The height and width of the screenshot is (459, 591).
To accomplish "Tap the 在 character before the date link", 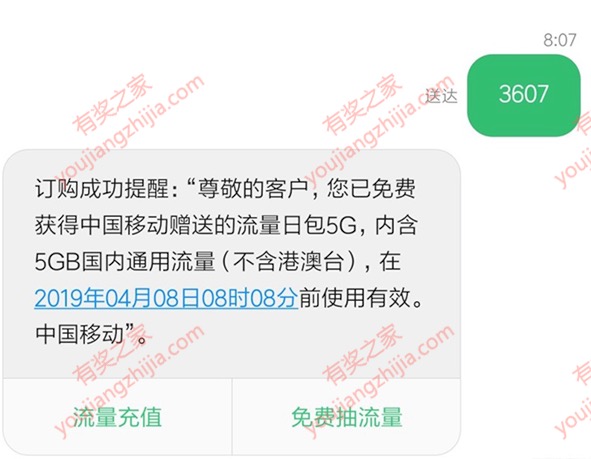I will pos(390,262).
